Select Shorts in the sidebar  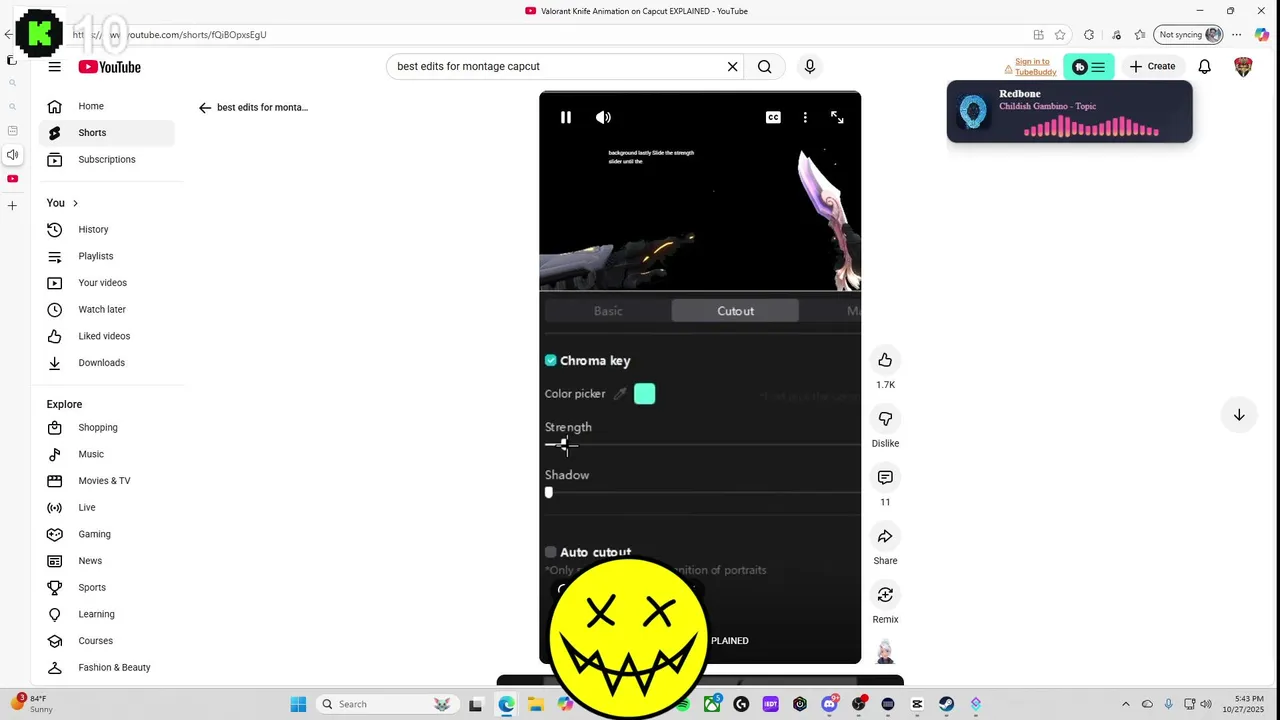(x=107, y=133)
